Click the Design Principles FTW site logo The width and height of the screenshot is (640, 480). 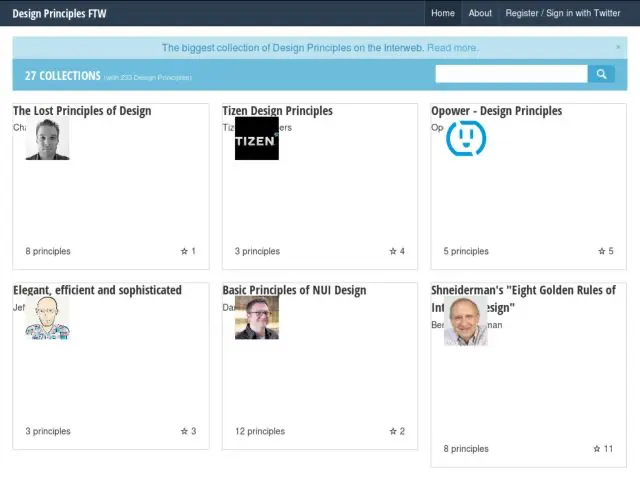(59, 14)
